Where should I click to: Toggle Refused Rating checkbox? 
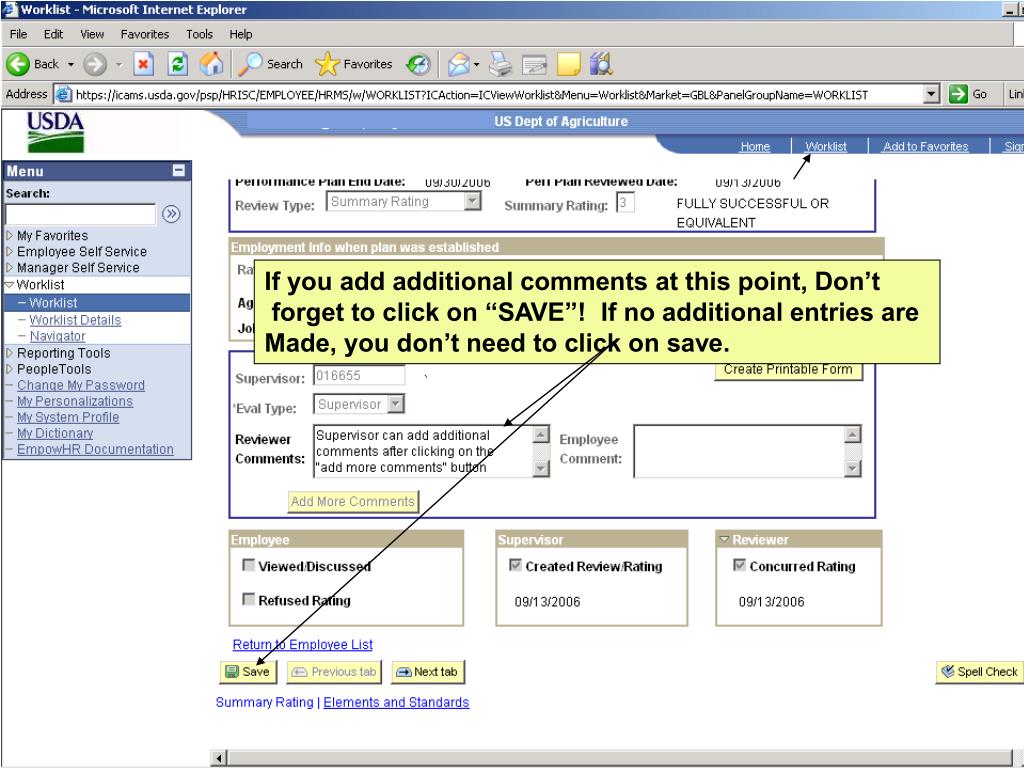click(248, 599)
